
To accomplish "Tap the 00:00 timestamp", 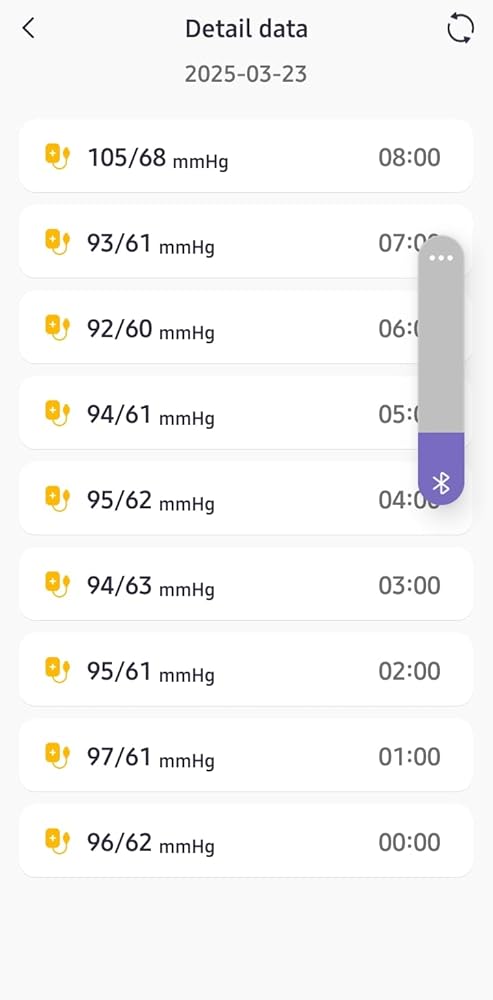I will tap(409, 842).
